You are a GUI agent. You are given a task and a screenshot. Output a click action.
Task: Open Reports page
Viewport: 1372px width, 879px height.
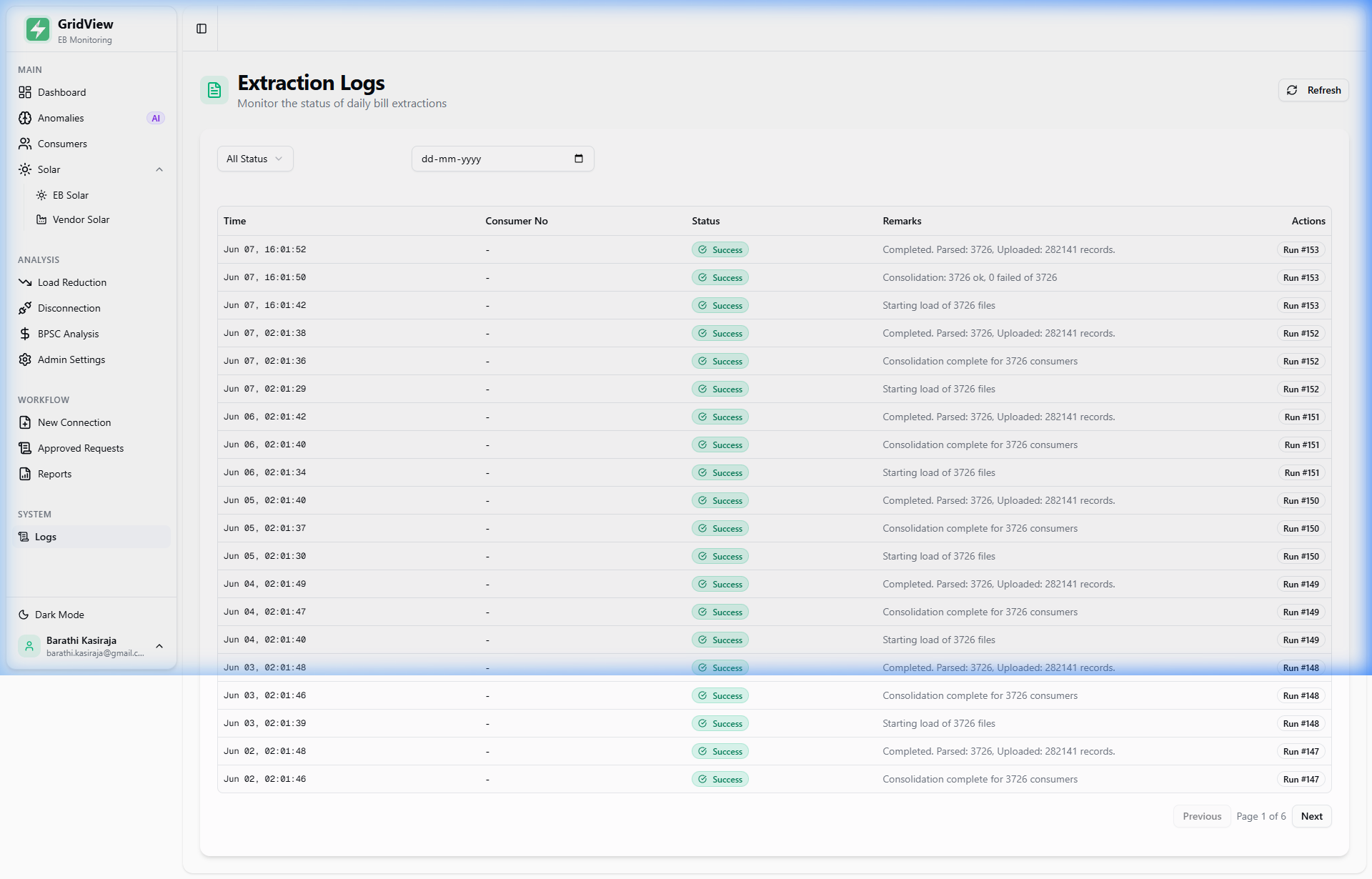point(91,474)
